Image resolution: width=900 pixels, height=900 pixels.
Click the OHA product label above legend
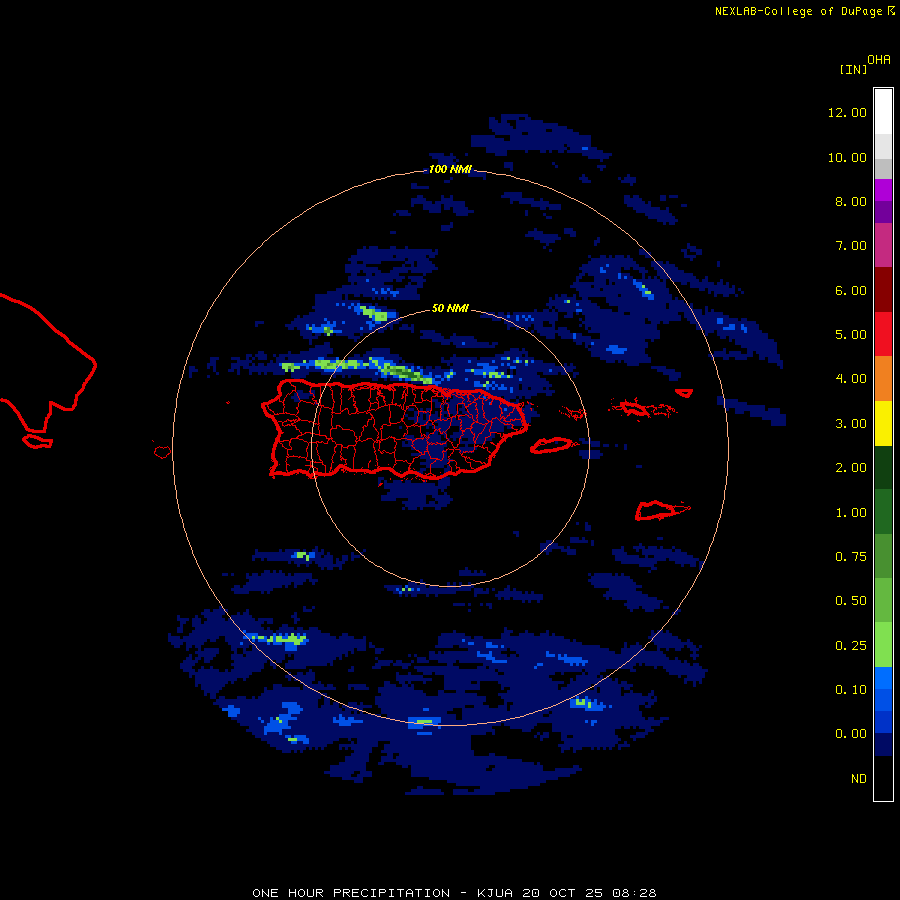click(879, 60)
